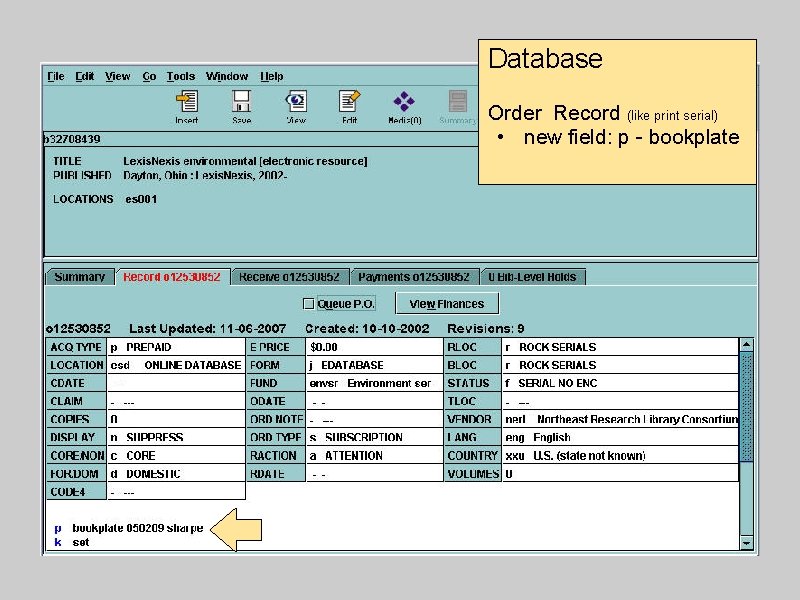Click the E PRICE field $0.00
Viewport: 800px width, 600px height.
point(374,347)
